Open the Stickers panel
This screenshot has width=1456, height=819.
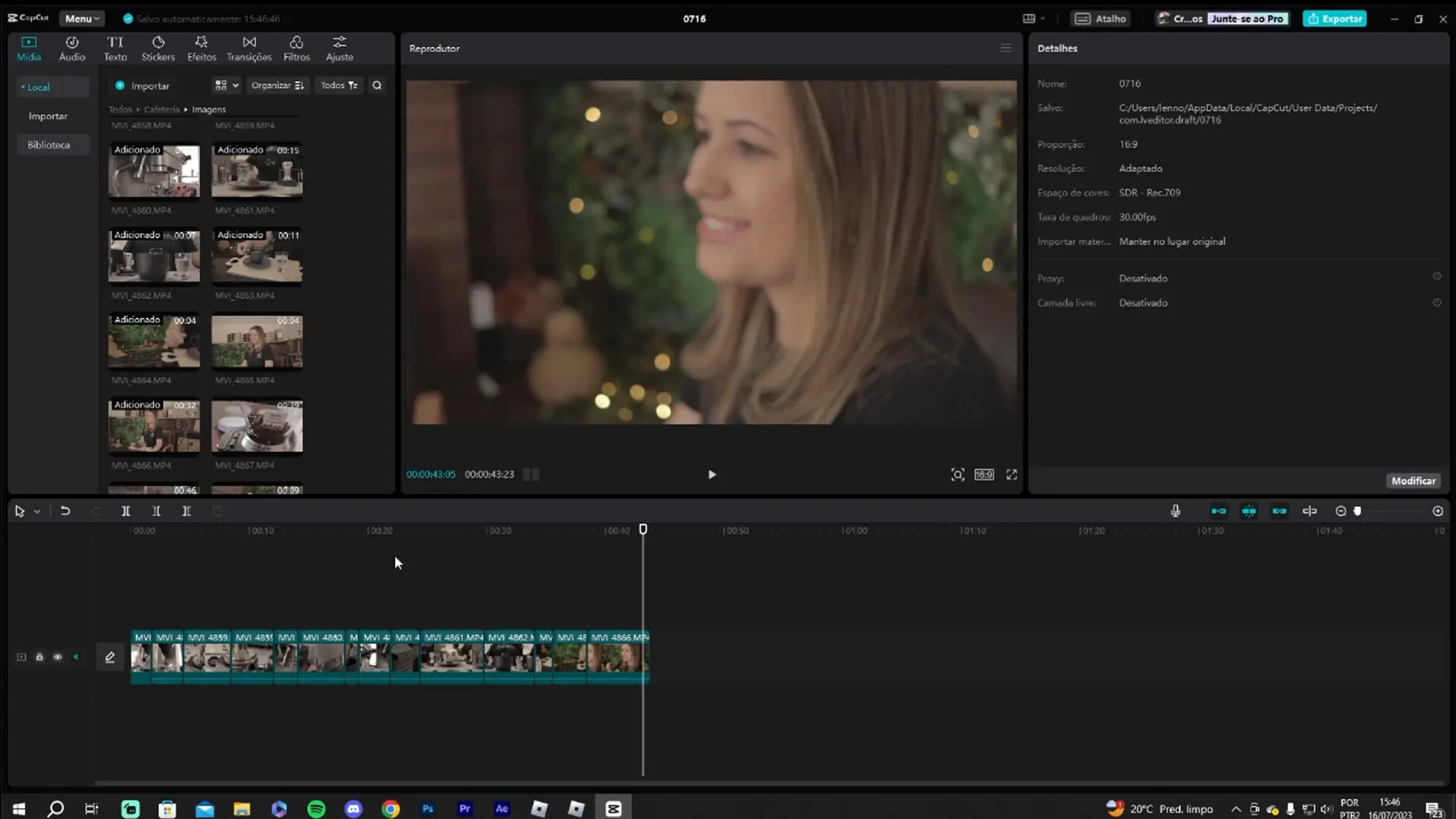(x=158, y=49)
